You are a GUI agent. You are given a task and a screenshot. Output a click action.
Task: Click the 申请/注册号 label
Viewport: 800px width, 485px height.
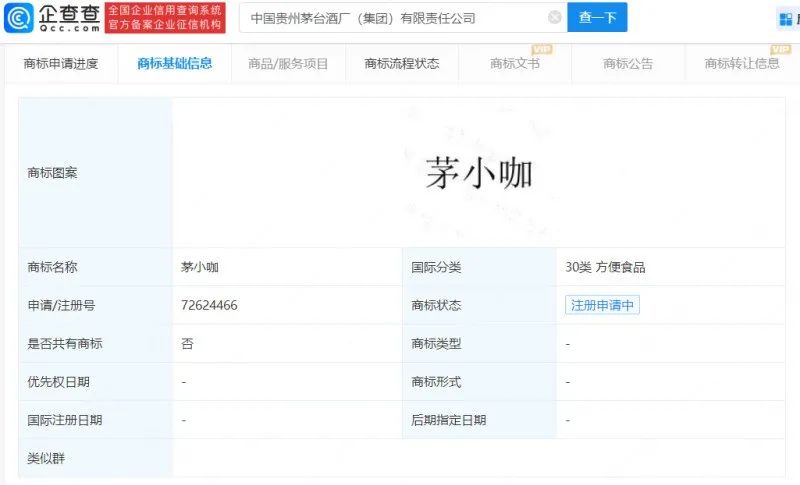click(61, 305)
